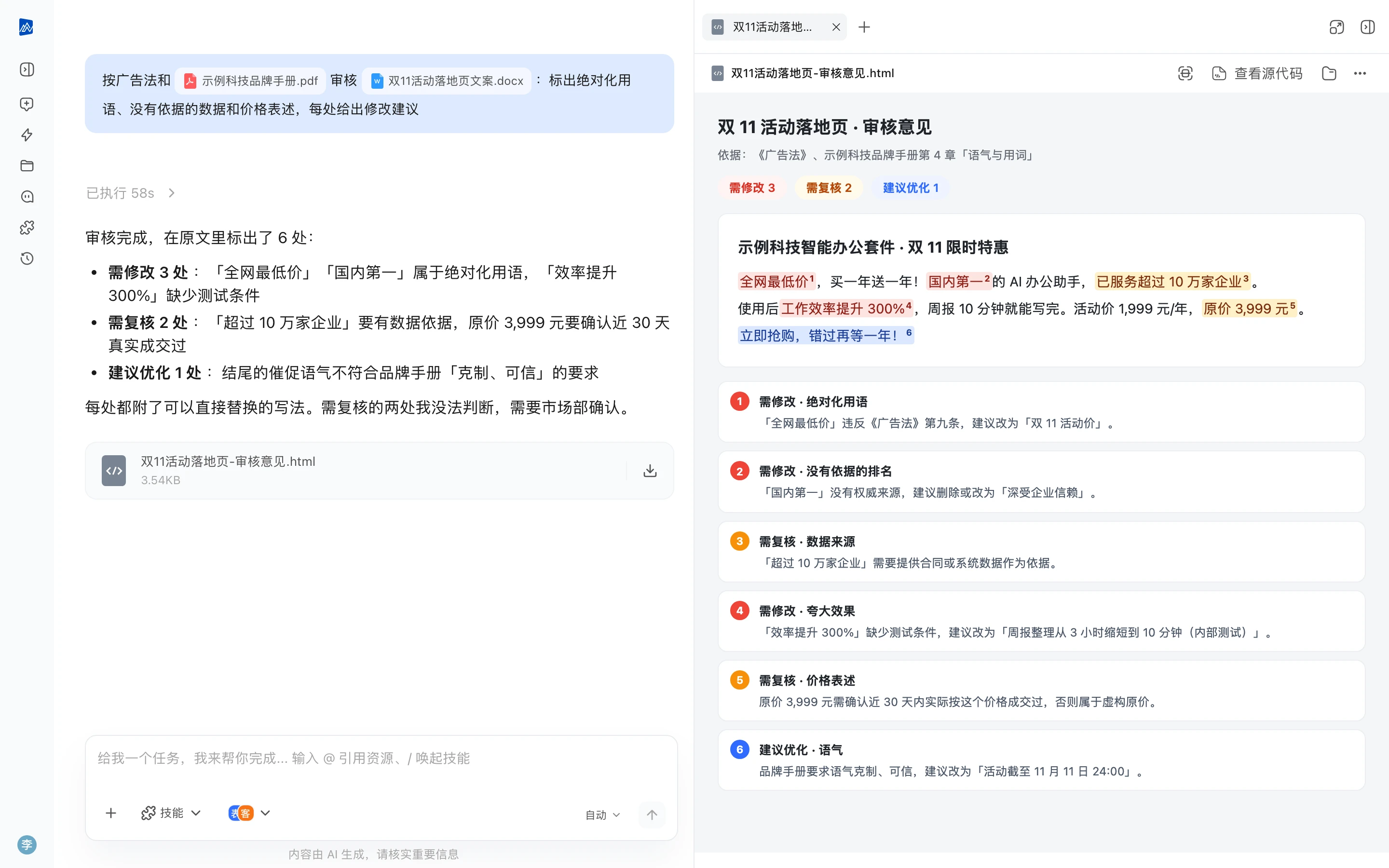Select the 双11活动落地... preview tab

click(774, 27)
